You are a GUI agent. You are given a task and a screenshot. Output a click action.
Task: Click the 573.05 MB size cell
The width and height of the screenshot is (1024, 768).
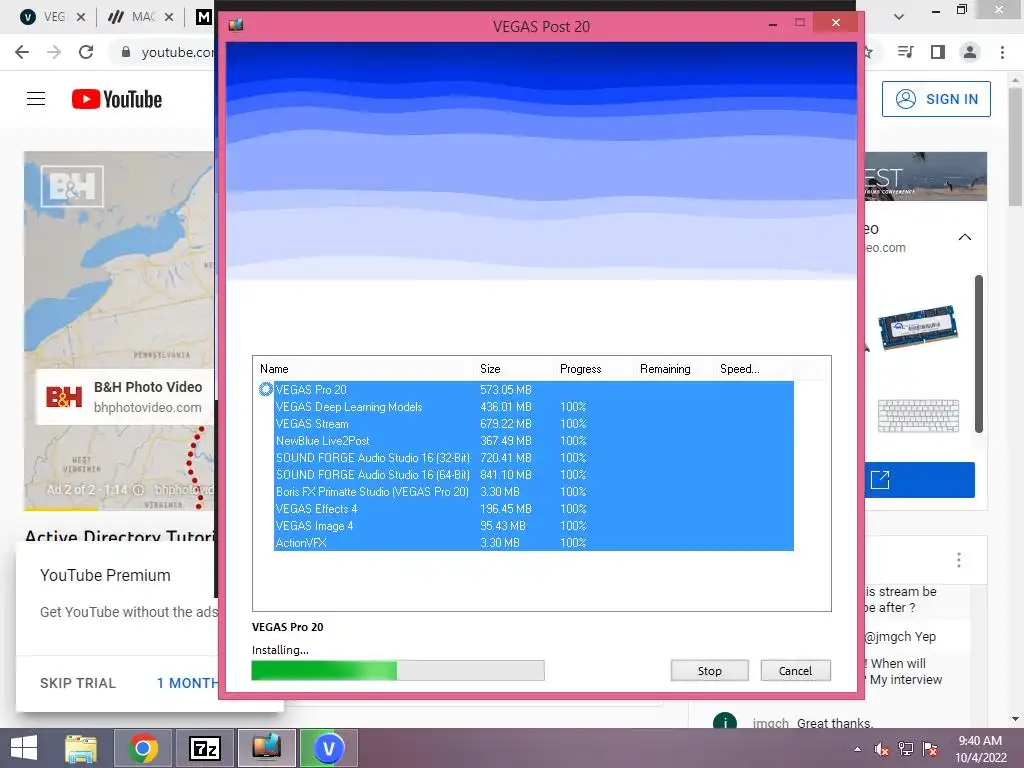505,390
